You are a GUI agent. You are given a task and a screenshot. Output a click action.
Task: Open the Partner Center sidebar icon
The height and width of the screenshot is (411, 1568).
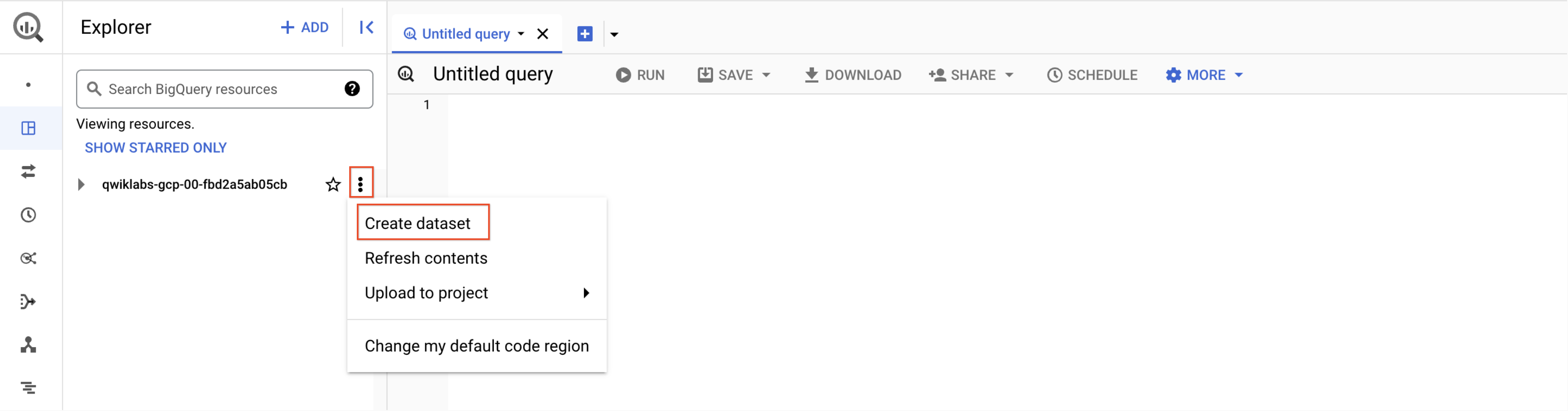29,345
